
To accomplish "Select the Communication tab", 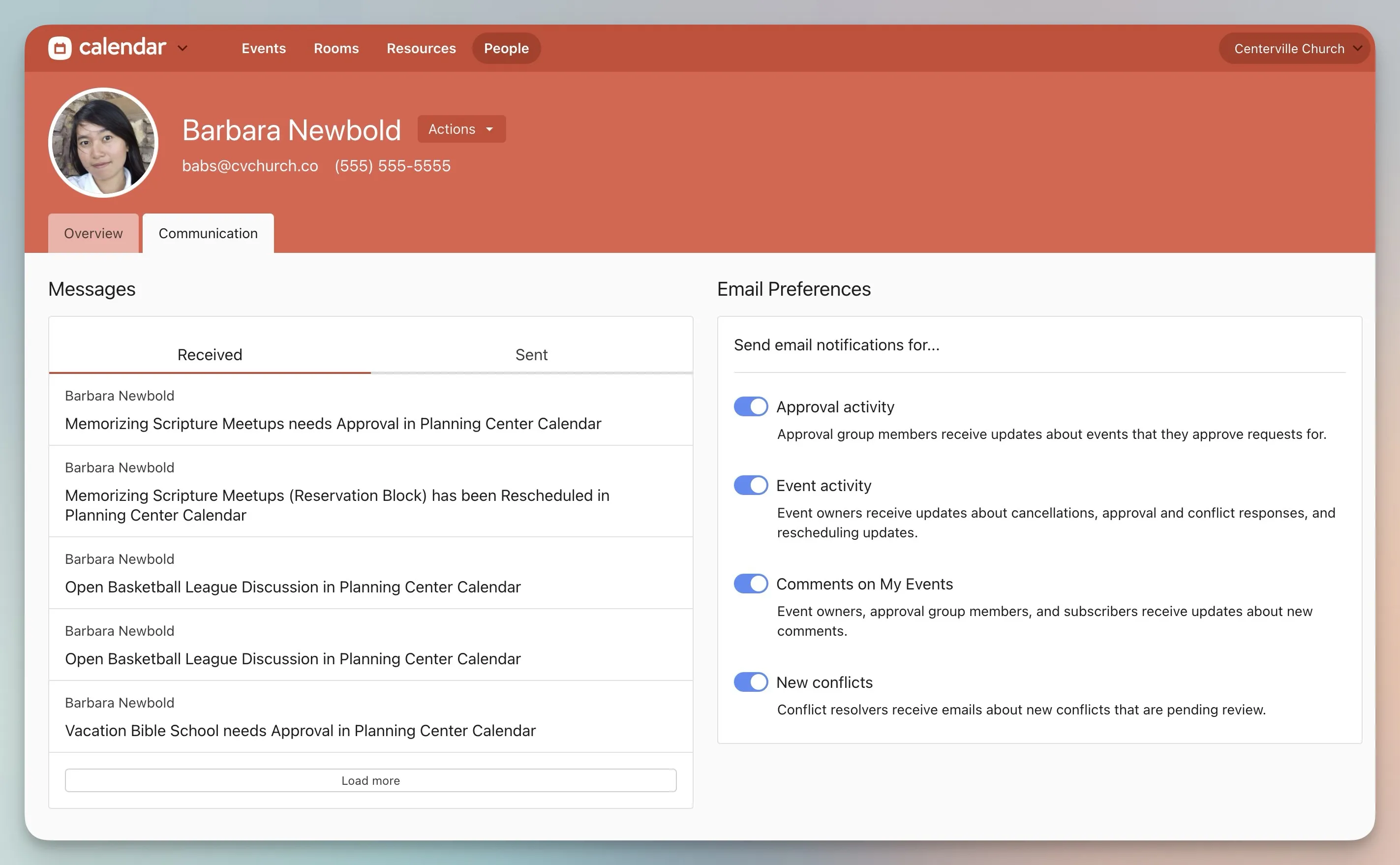I will point(208,233).
